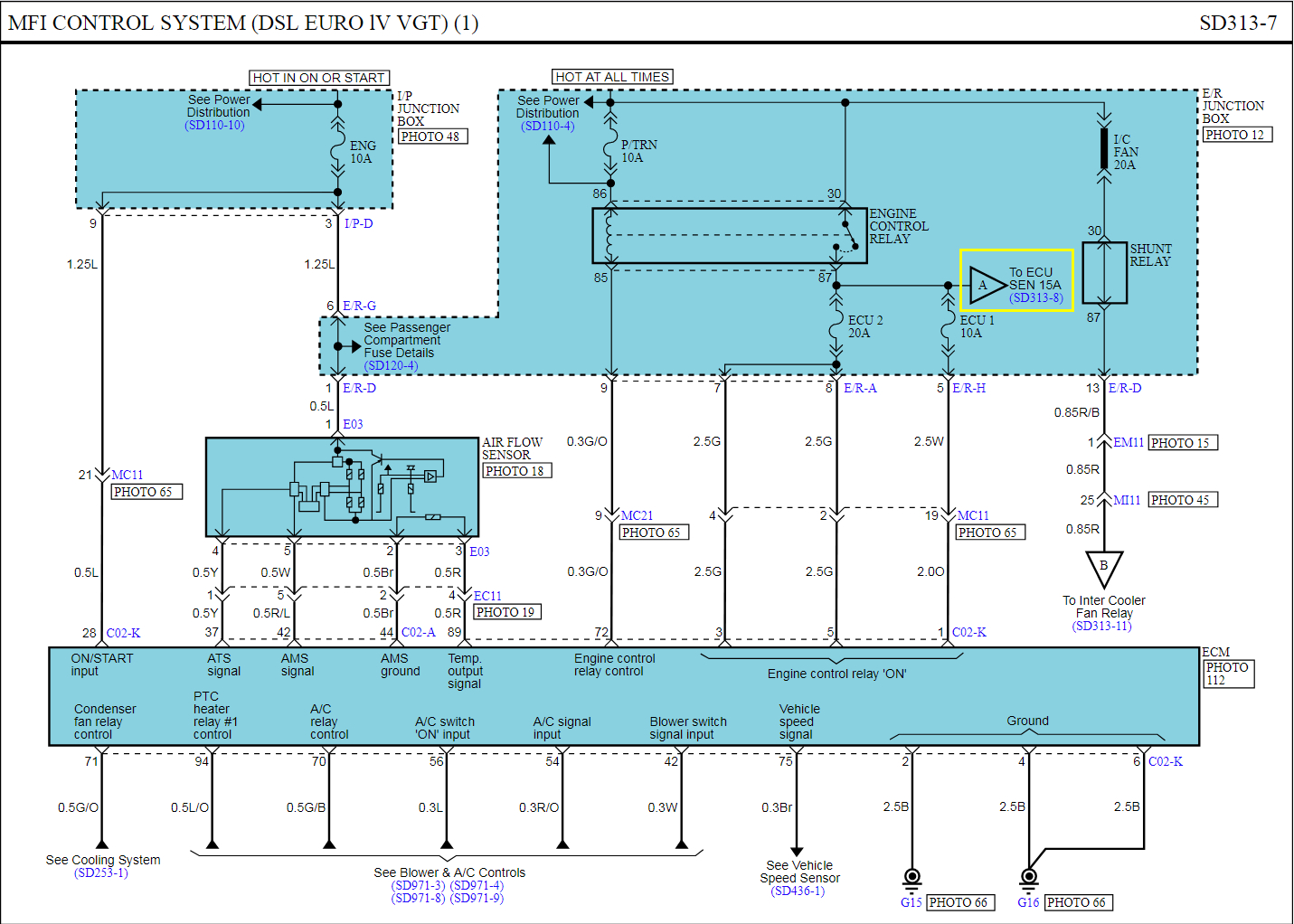
Task: Click the PHOTO 66 button beside G16
Action: (1079, 902)
